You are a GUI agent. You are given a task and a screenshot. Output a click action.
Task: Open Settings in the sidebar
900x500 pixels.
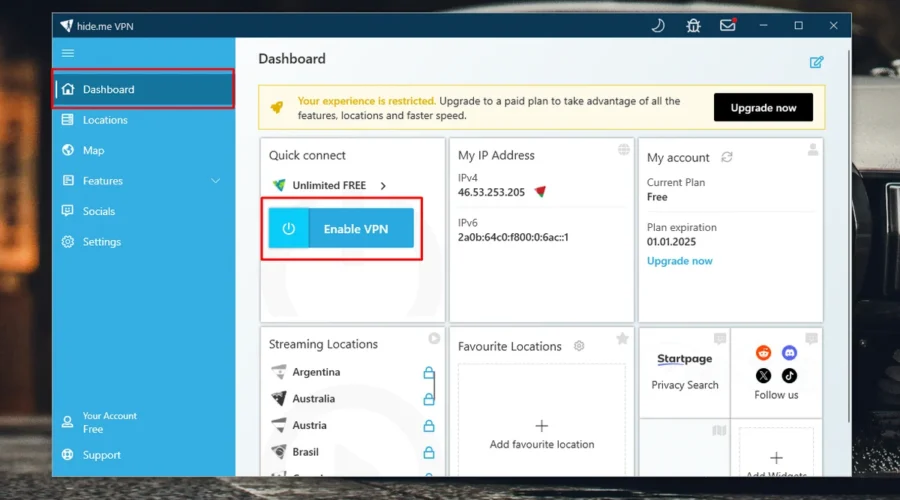(x=143, y=241)
